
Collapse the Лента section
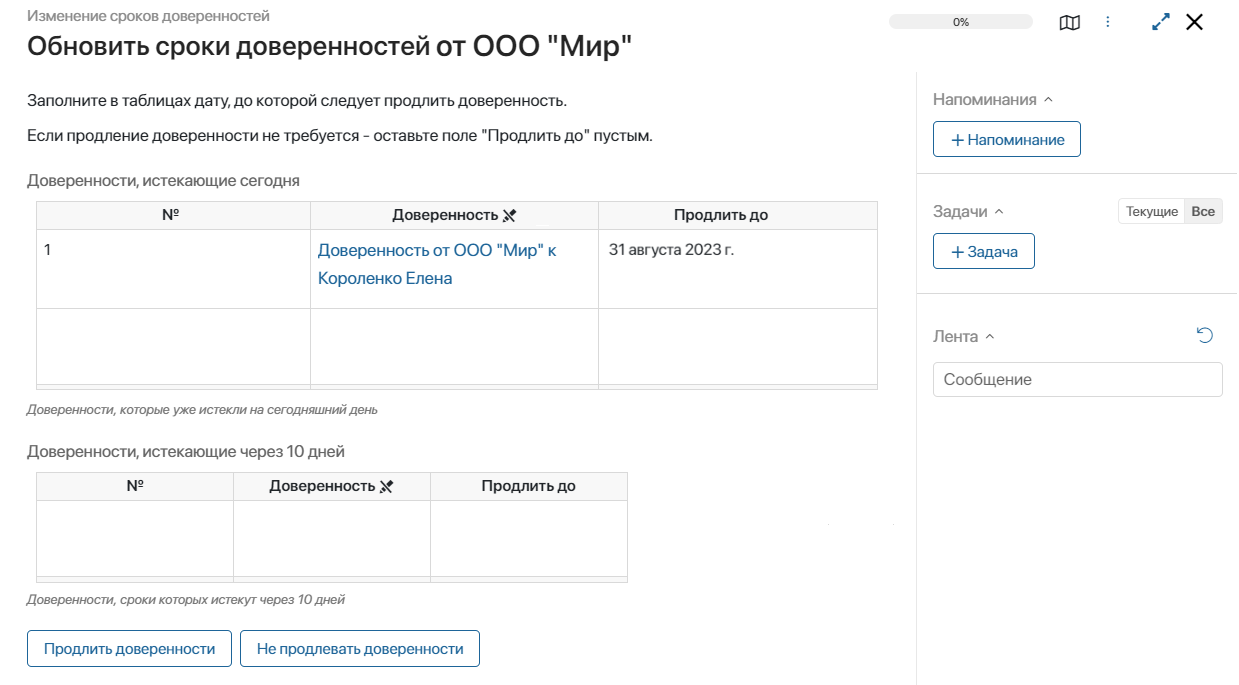[990, 337]
